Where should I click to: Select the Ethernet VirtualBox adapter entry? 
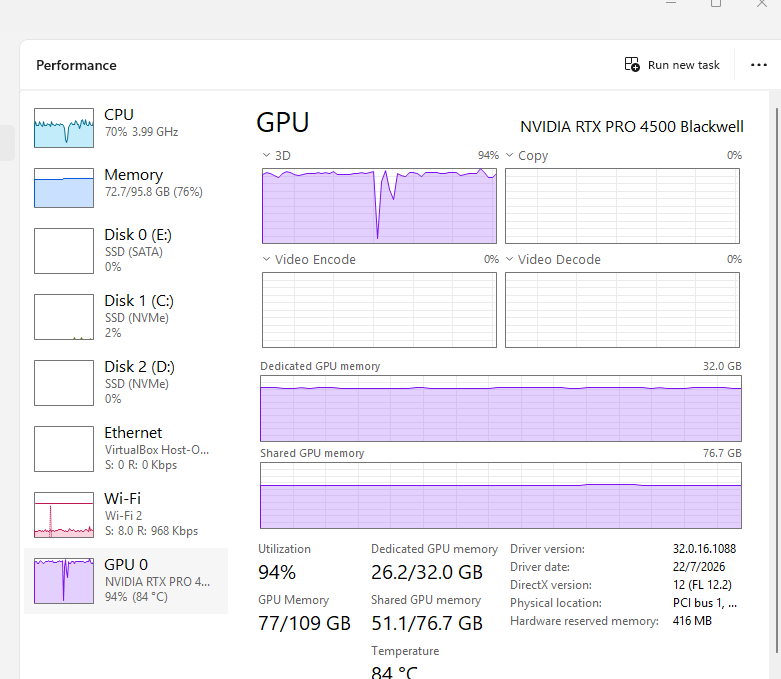click(x=126, y=448)
